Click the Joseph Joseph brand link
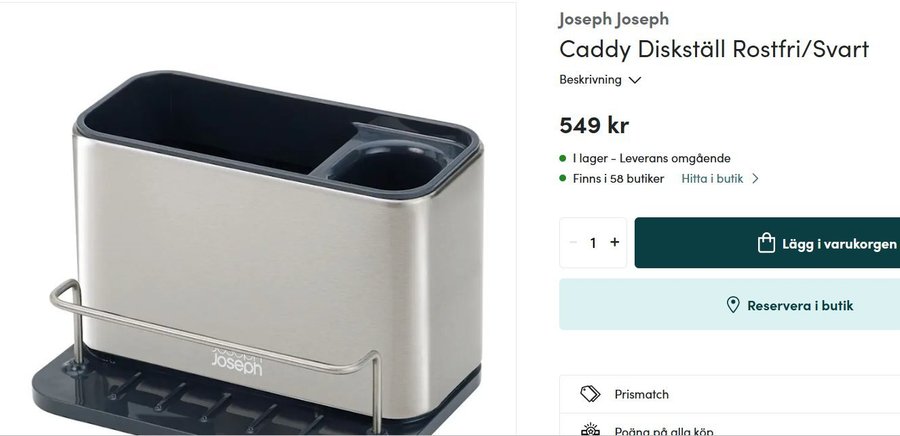This screenshot has height=436, width=900. 614,19
